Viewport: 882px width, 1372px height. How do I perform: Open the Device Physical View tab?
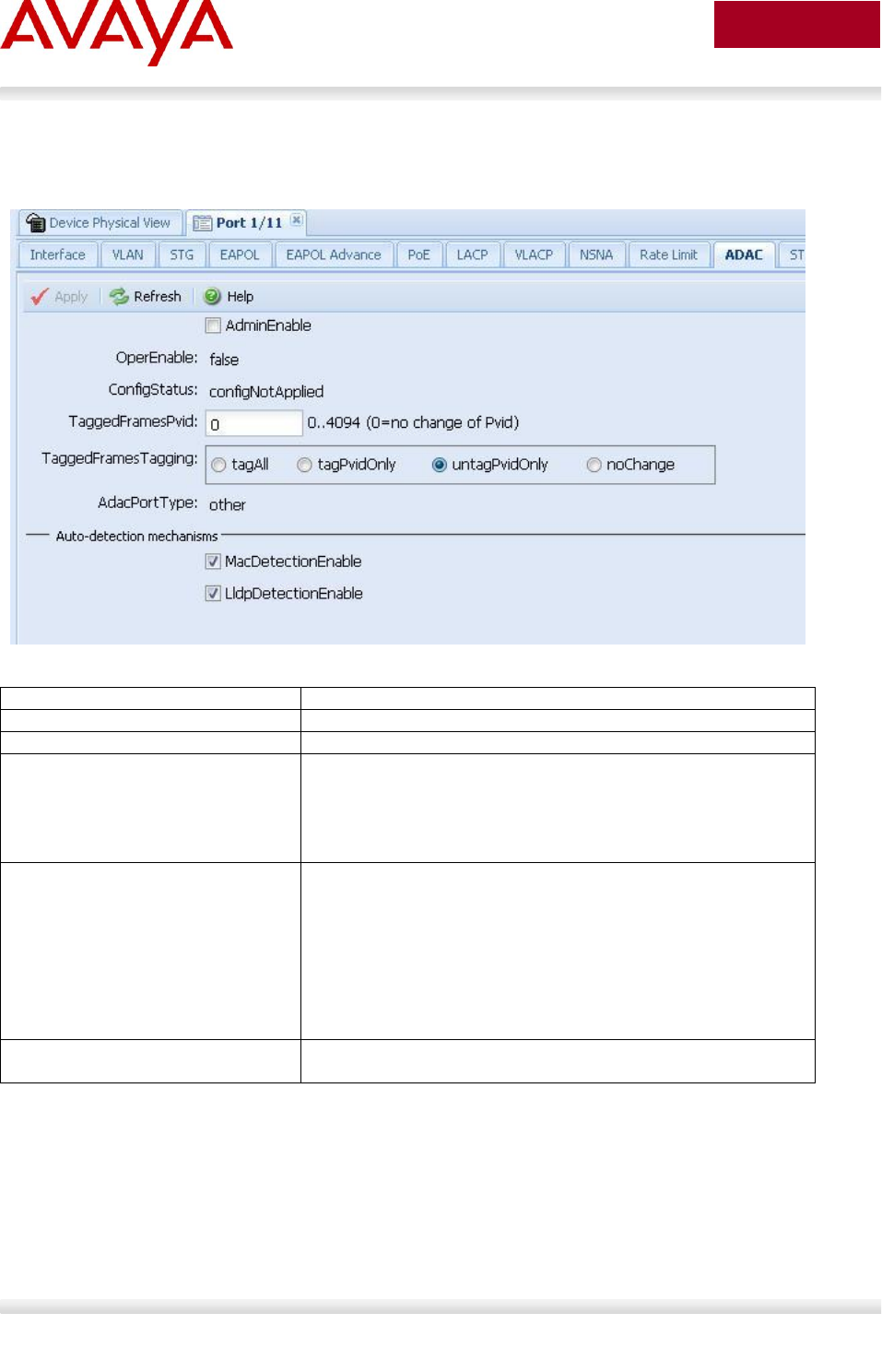point(100,223)
